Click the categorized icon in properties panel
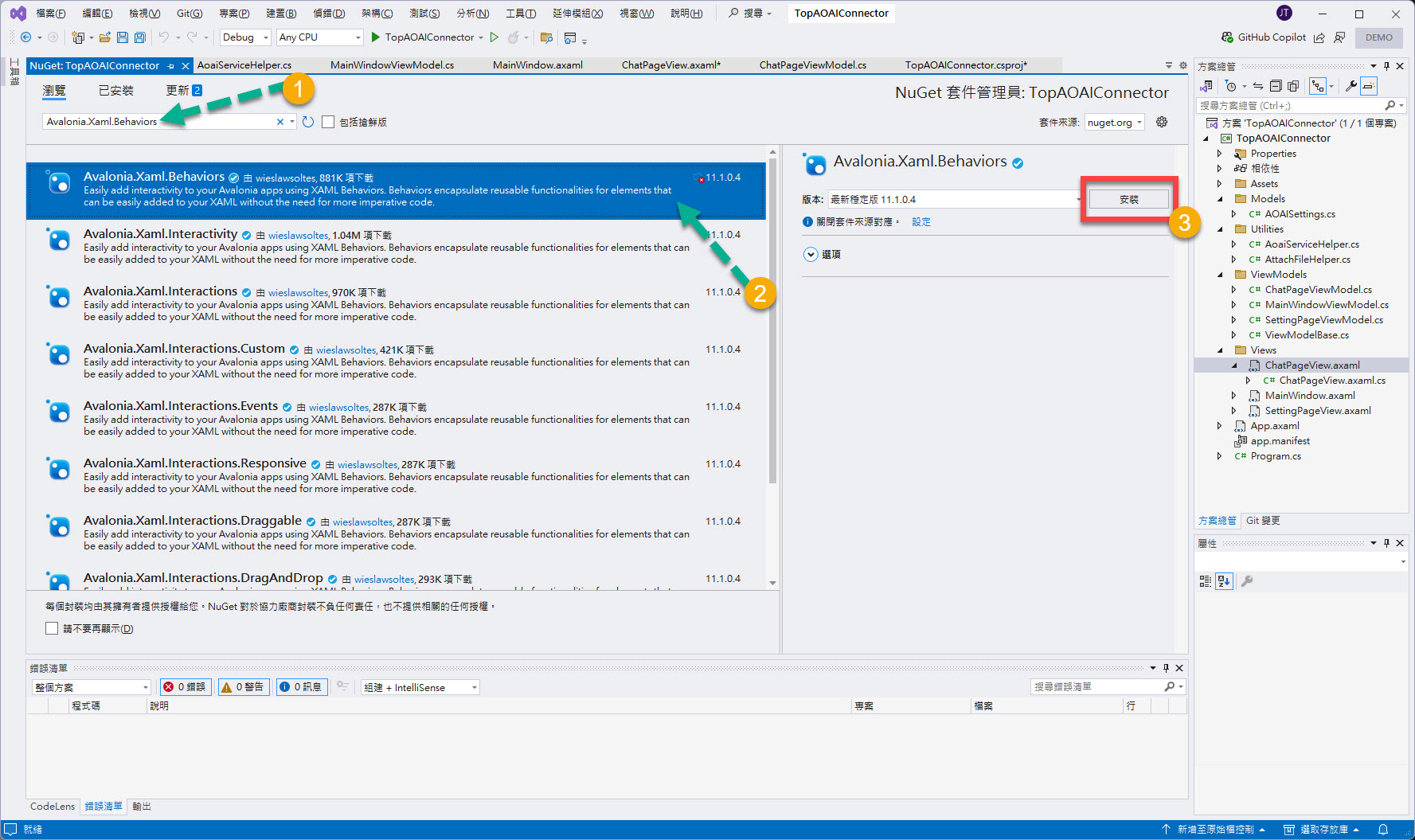This screenshot has height=840, width=1415. [1206, 581]
